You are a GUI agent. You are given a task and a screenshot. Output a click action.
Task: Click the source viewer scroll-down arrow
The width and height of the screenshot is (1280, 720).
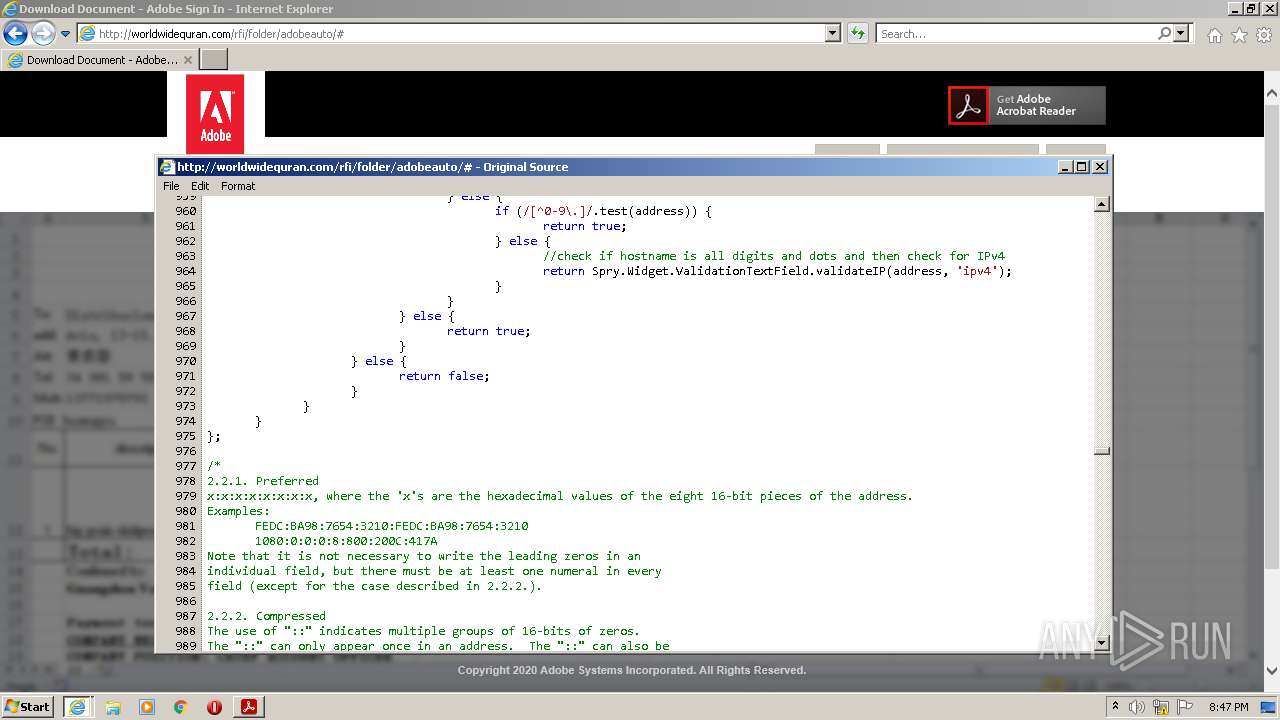1102,642
